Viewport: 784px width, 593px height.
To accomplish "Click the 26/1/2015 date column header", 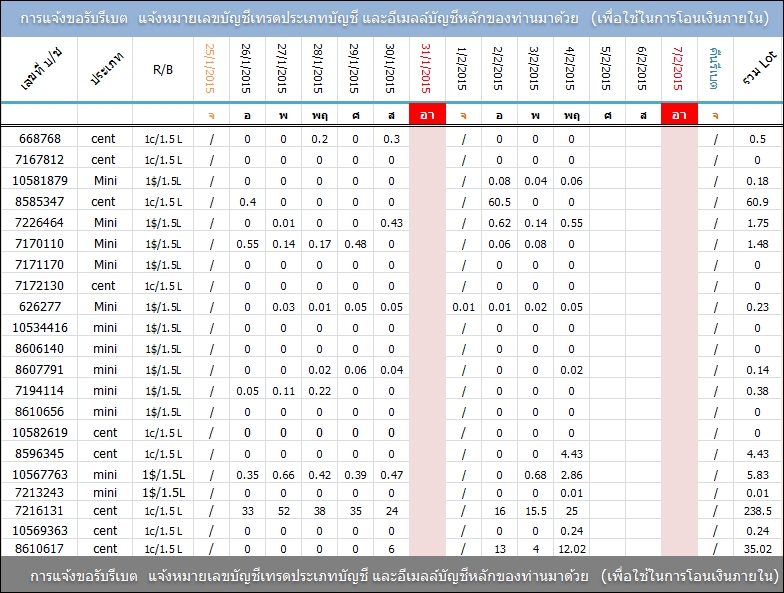I will pos(246,68).
